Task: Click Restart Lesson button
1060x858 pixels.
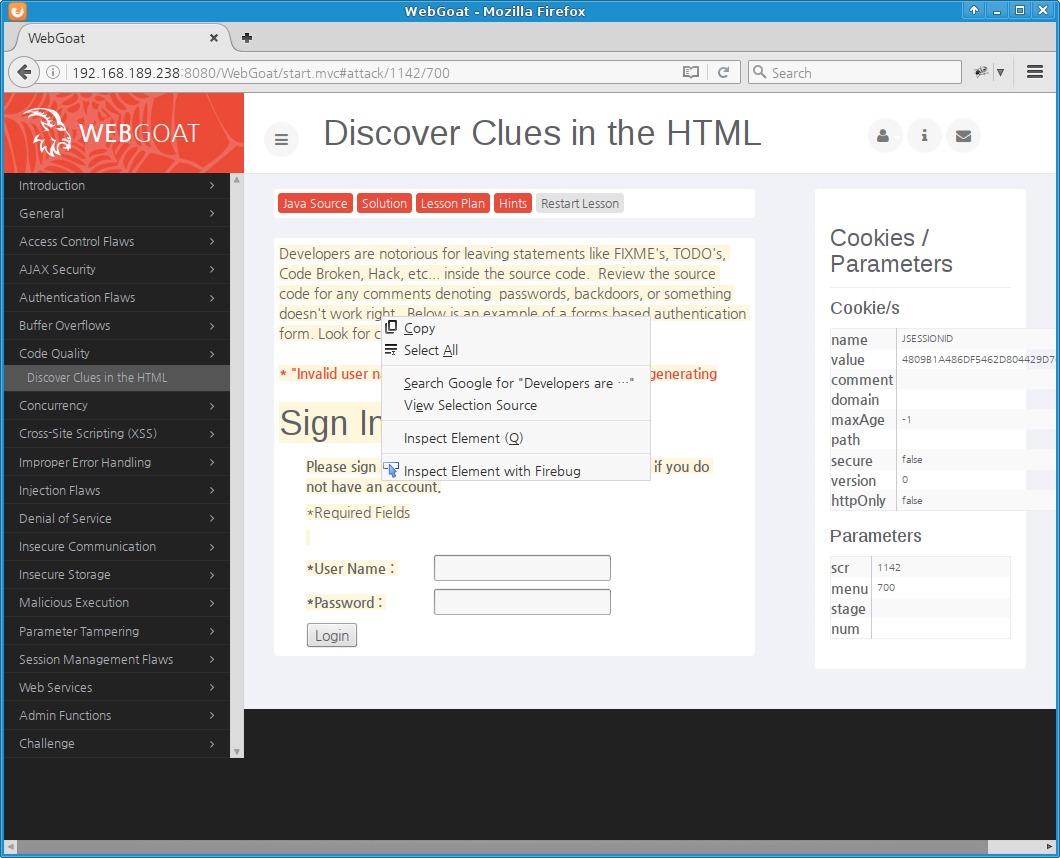Action: pyautogui.click(x=580, y=204)
